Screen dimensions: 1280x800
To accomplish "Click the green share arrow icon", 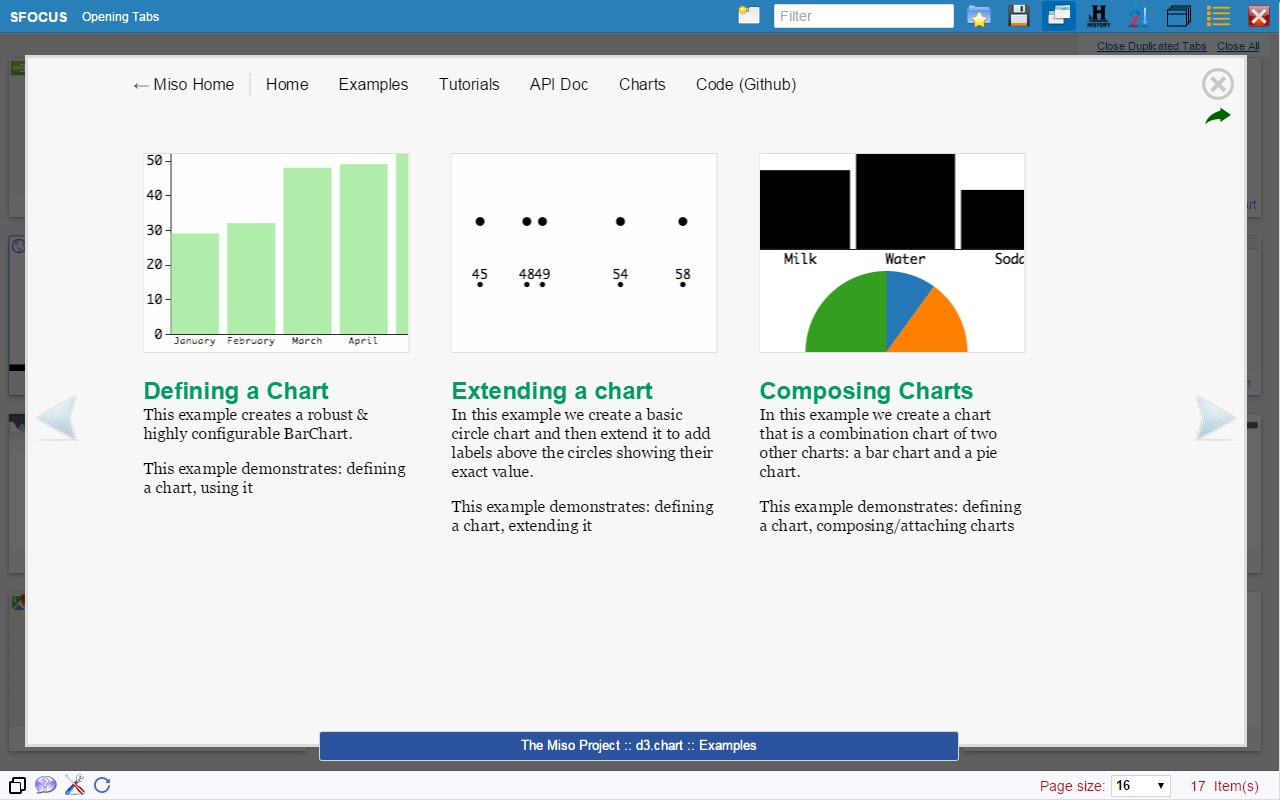I will 1217,117.
